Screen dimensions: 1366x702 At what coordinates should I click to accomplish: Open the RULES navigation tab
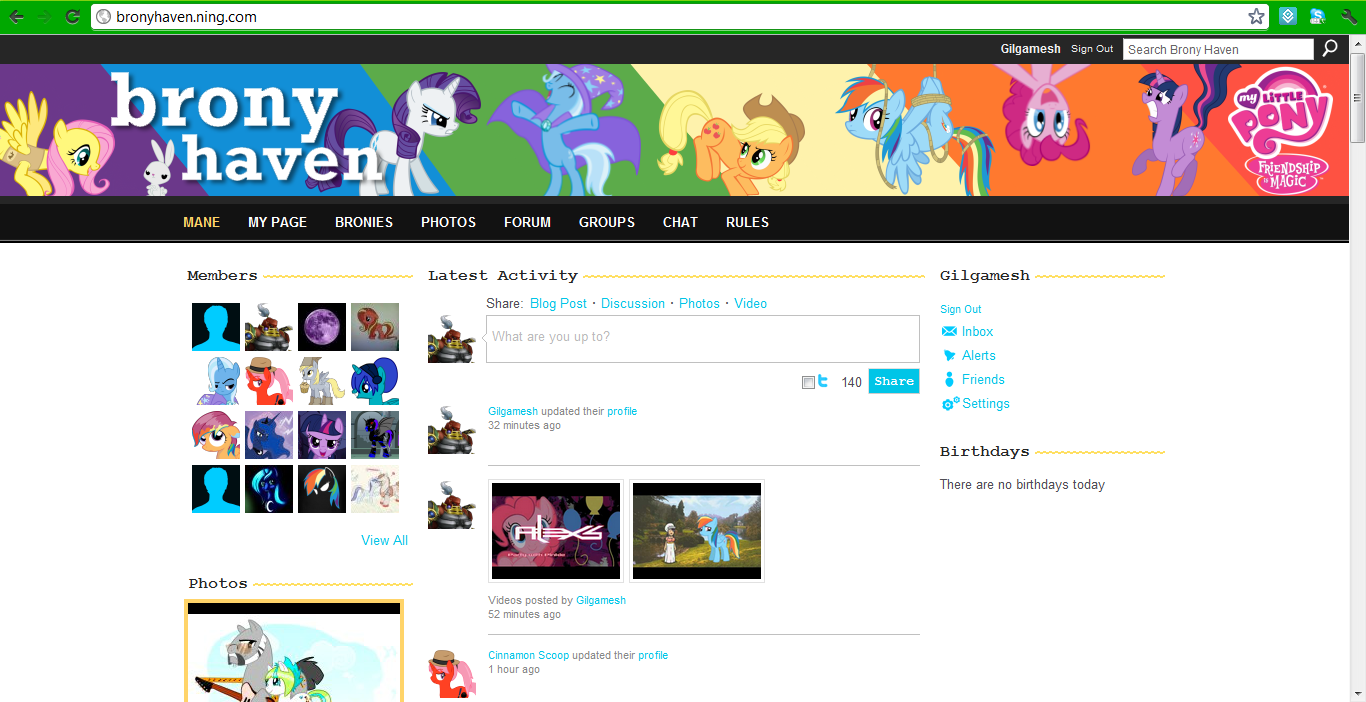click(747, 222)
